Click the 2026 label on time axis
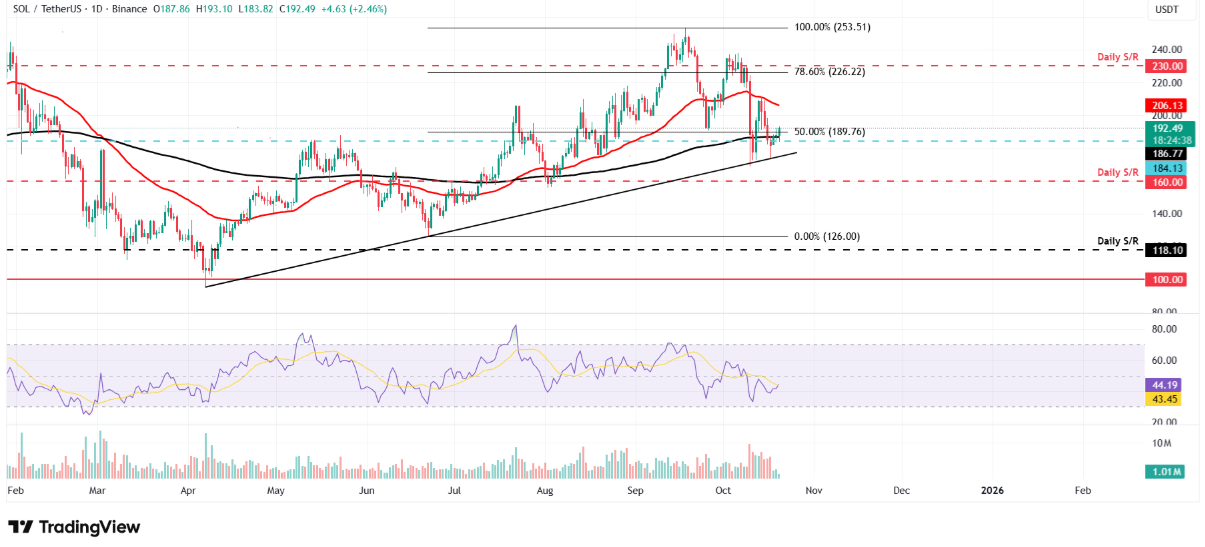The image size is (1205, 547). pyautogui.click(x=992, y=491)
